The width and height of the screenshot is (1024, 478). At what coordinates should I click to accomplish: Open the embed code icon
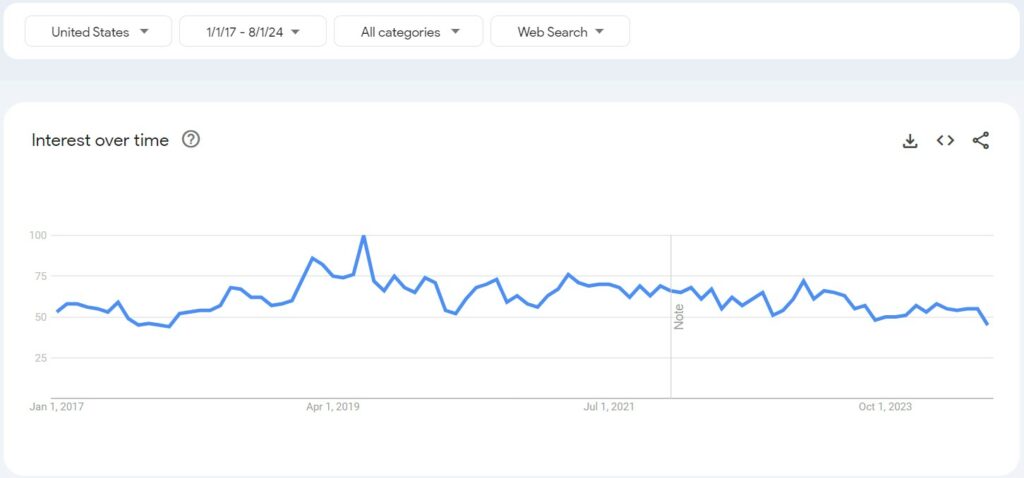click(x=945, y=141)
